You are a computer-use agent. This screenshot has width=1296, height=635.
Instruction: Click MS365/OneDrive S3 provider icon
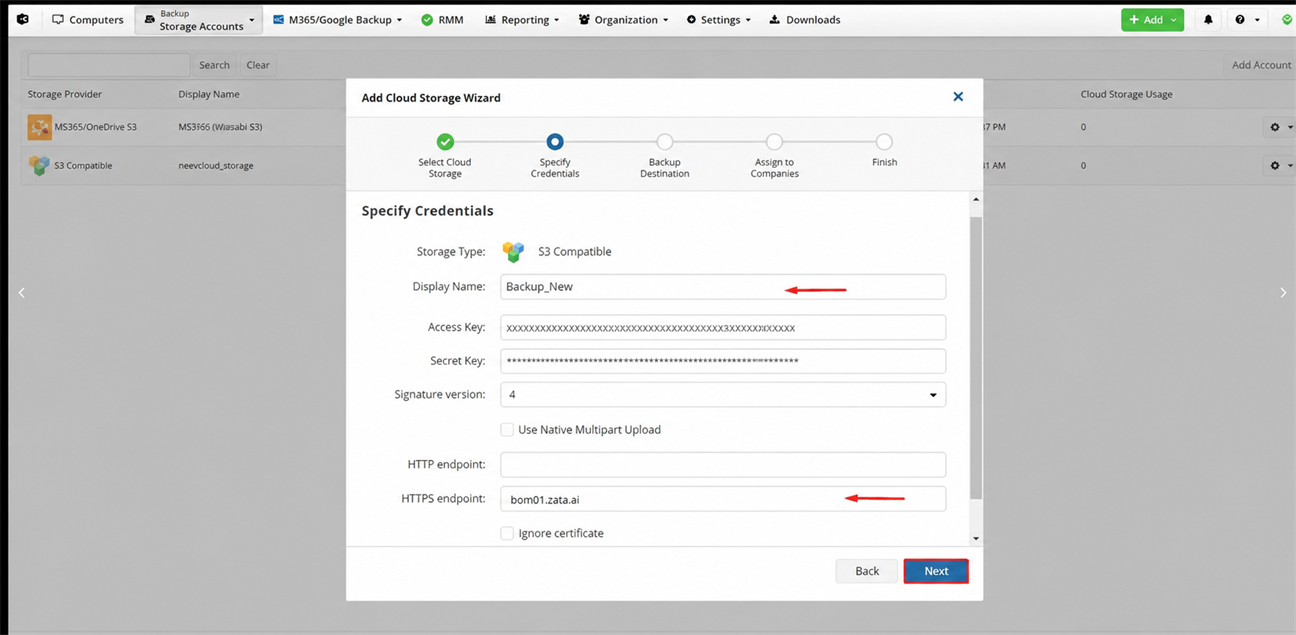point(39,127)
